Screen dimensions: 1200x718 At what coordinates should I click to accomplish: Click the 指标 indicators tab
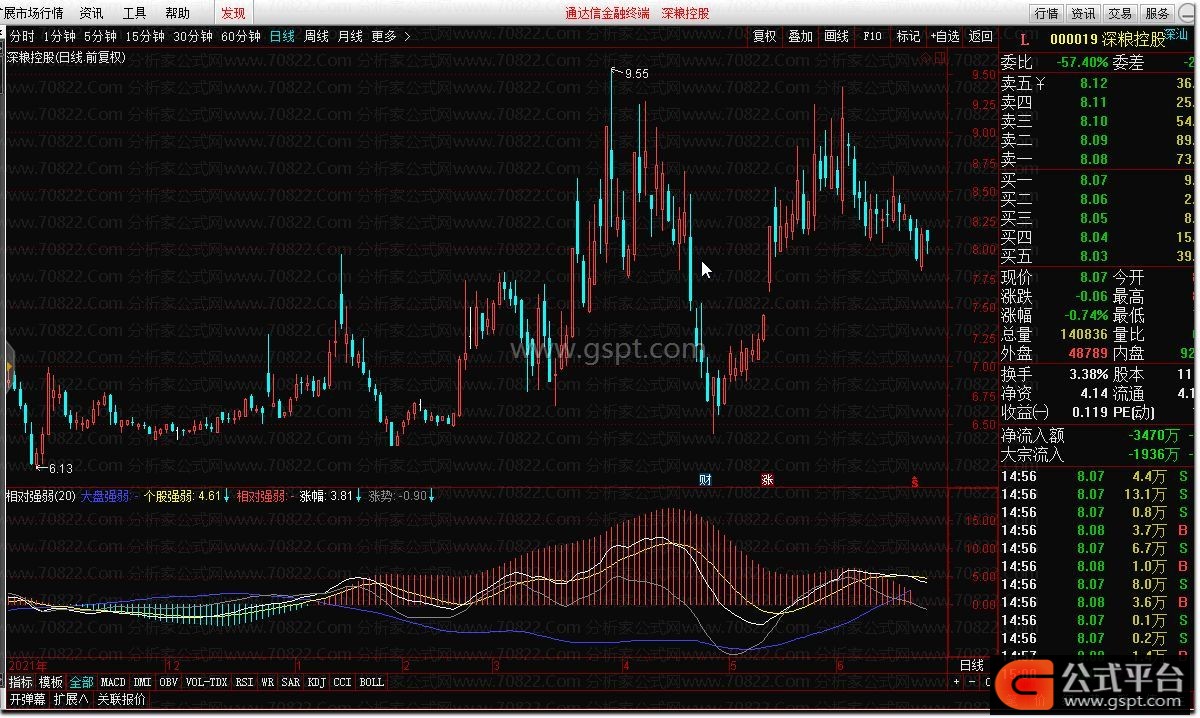click(x=20, y=682)
